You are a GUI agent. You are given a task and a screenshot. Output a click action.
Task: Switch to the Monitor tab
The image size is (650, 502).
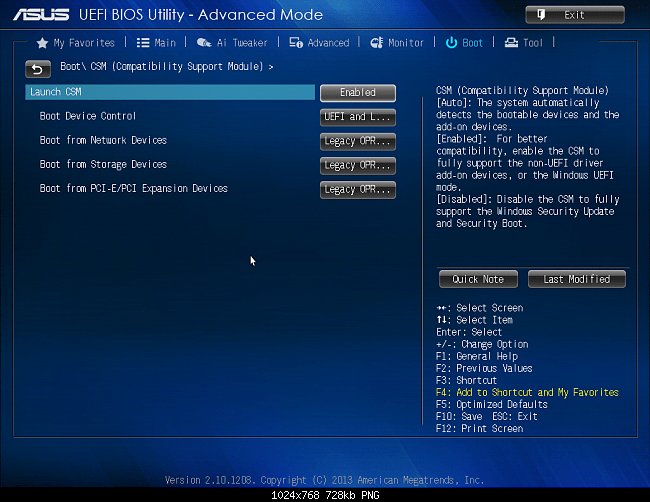point(406,43)
